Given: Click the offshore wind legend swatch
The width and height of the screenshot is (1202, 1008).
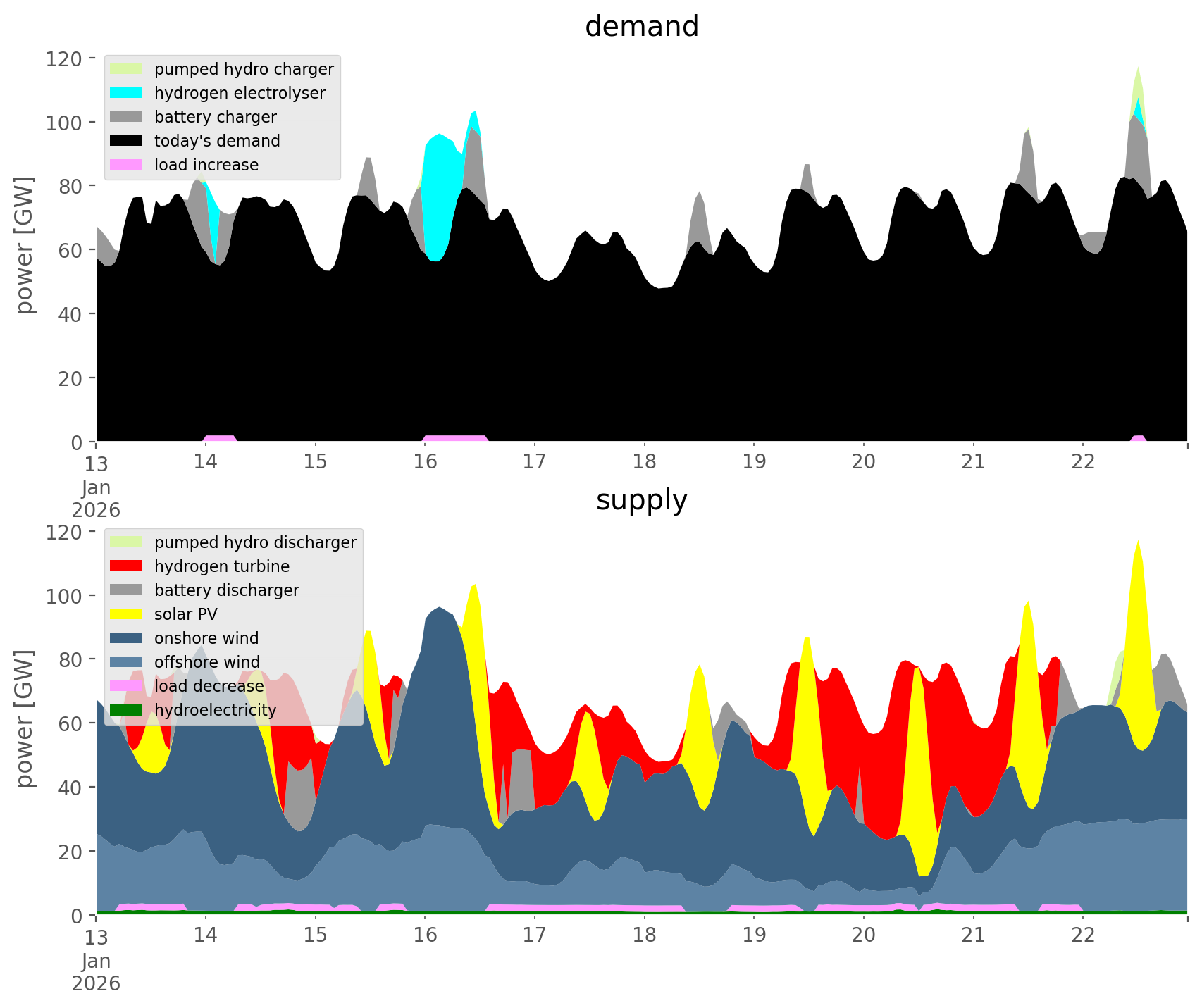Looking at the screenshot, I should coord(126,662).
